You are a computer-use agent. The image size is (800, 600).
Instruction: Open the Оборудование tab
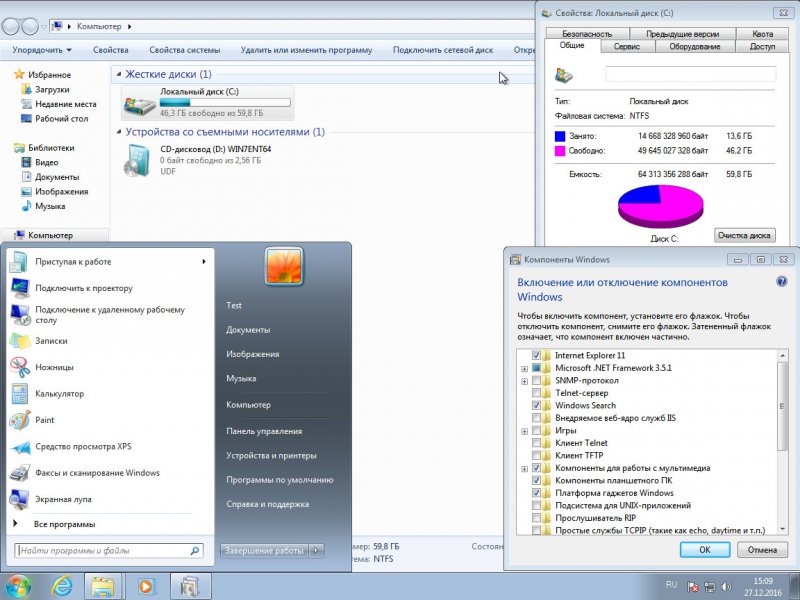[x=694, y=46]
